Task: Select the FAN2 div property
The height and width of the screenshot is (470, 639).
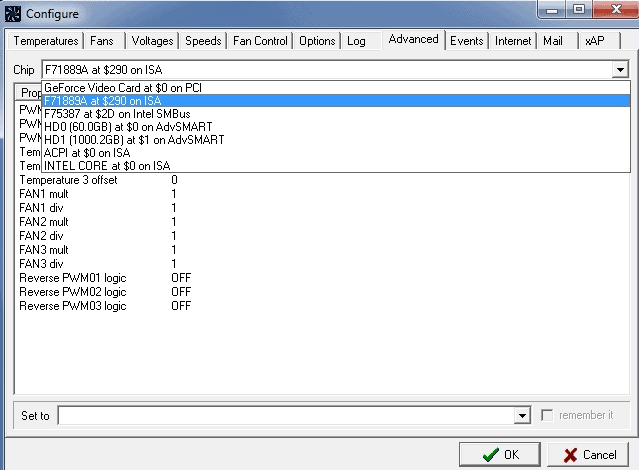Action: coord(41,236)
